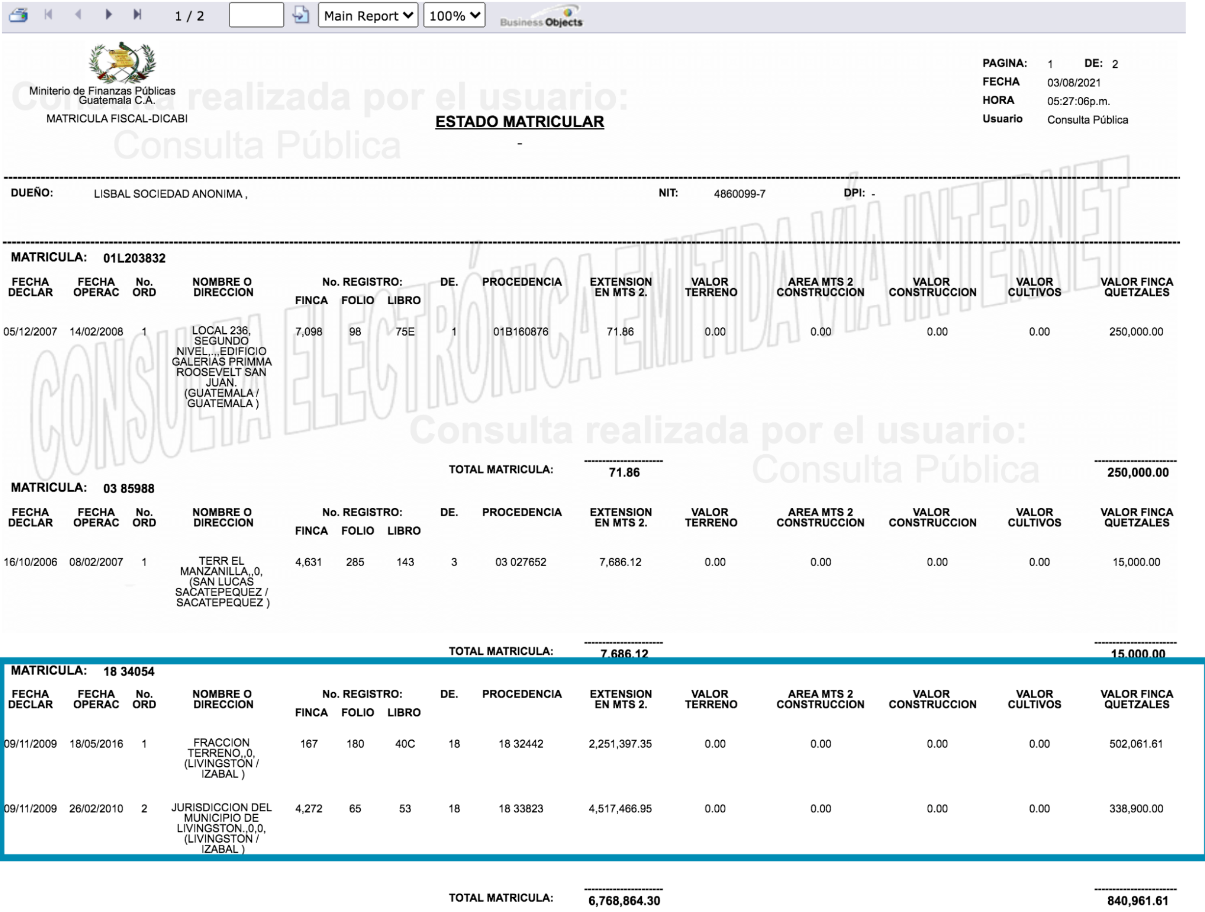Go to the previous page

point(78,16)
